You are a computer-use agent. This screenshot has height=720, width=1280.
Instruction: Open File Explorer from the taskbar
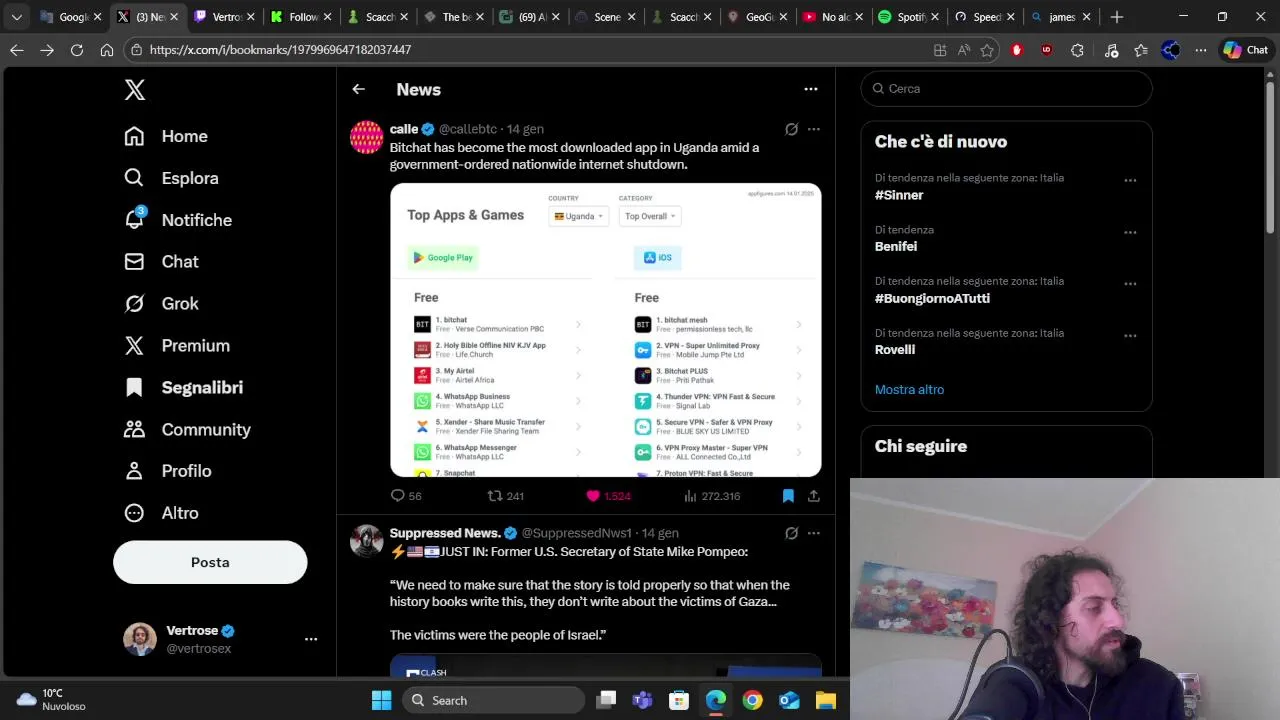click(825, 700)
